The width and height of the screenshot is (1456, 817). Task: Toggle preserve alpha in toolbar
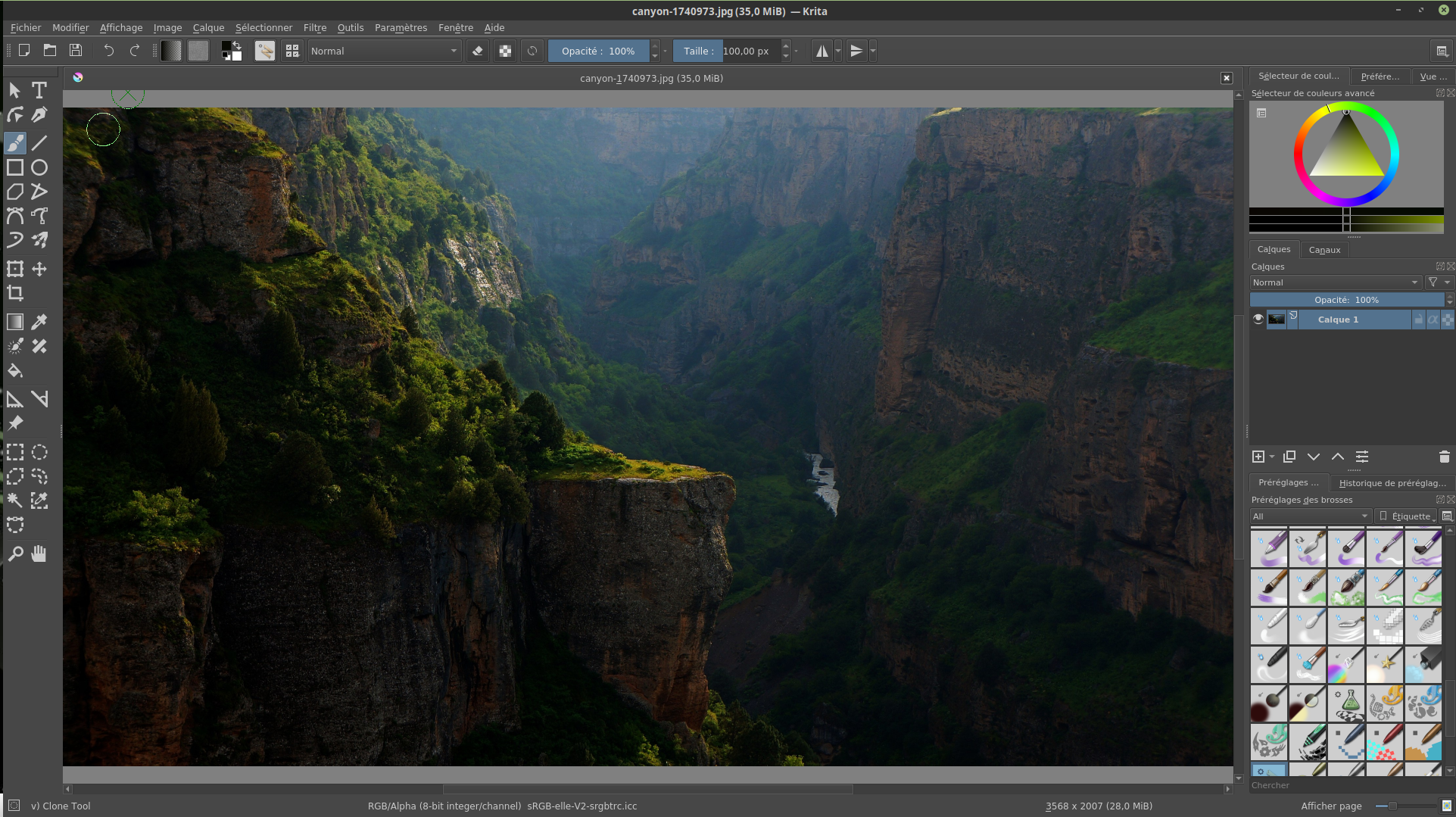tap(505, 51)
